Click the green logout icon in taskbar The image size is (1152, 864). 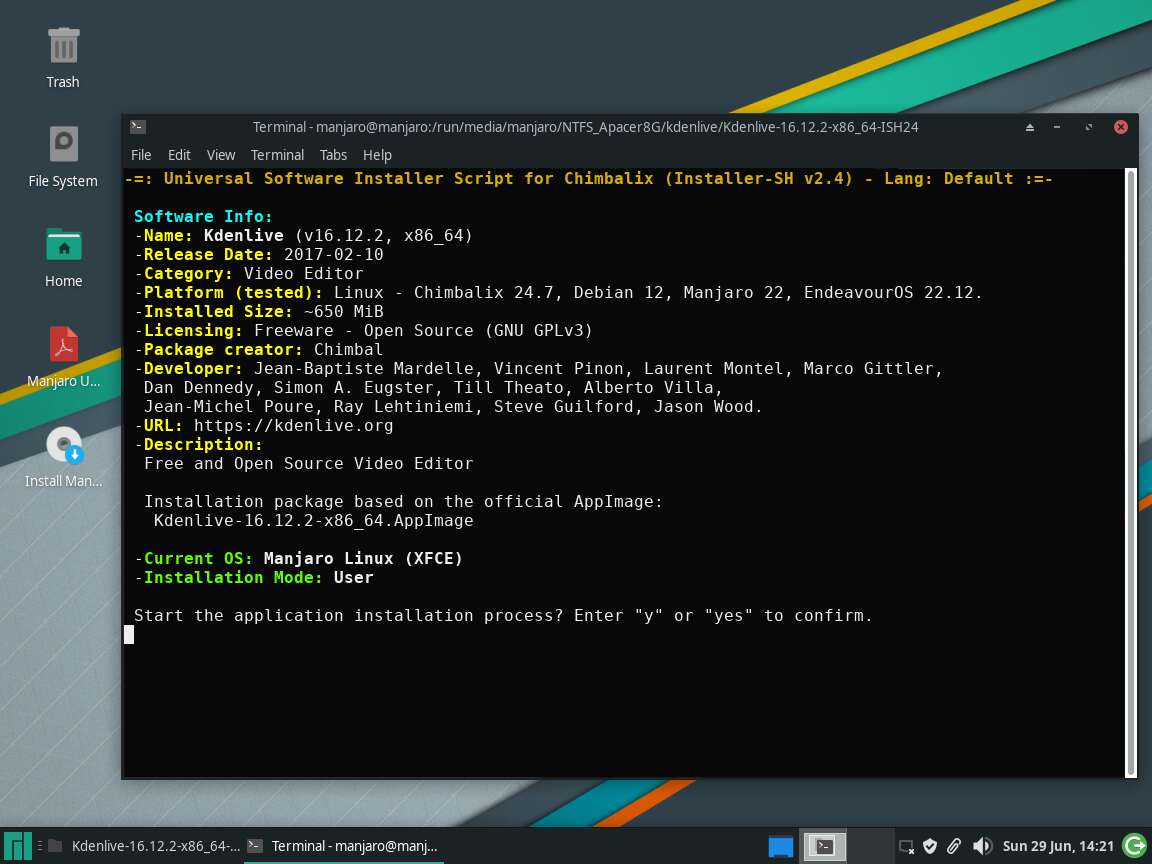coord(1134,846)
